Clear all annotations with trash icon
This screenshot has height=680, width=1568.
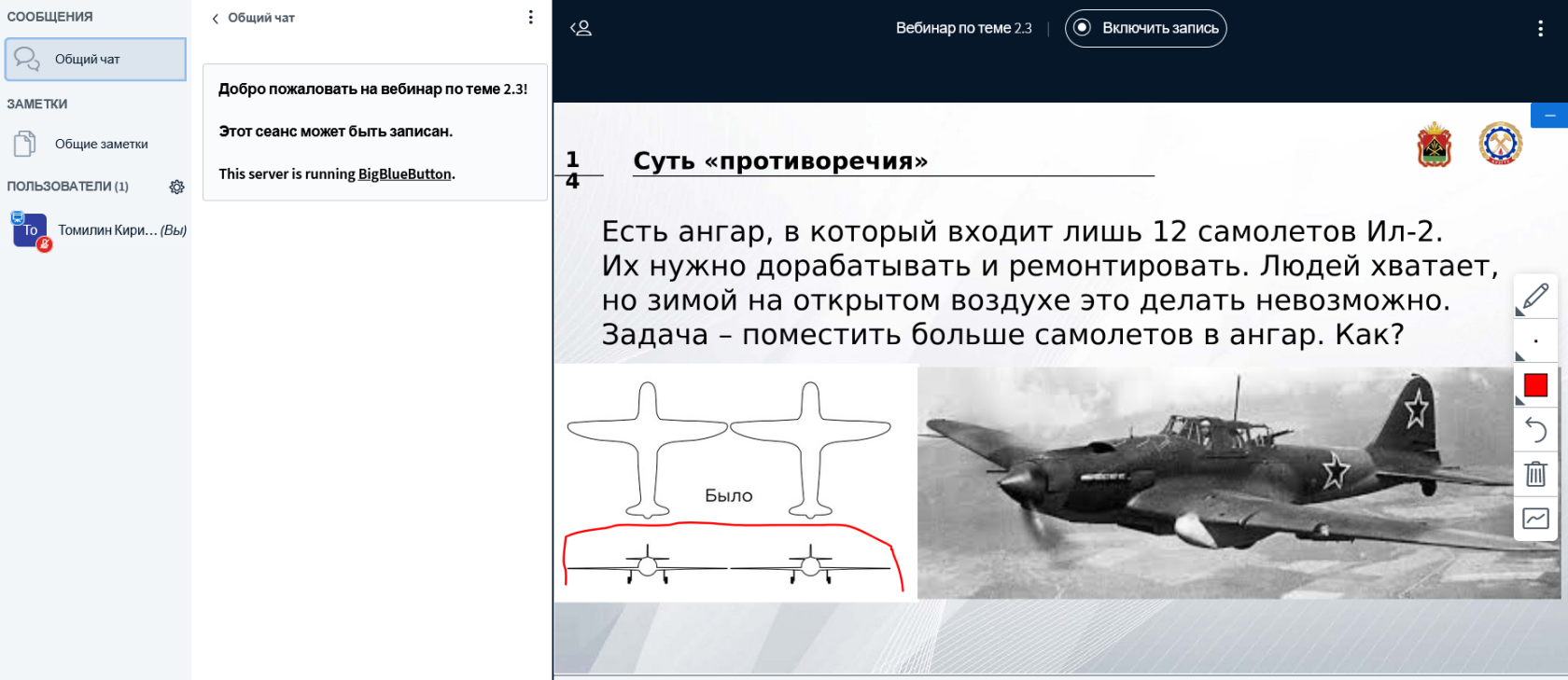point(1536,474)
